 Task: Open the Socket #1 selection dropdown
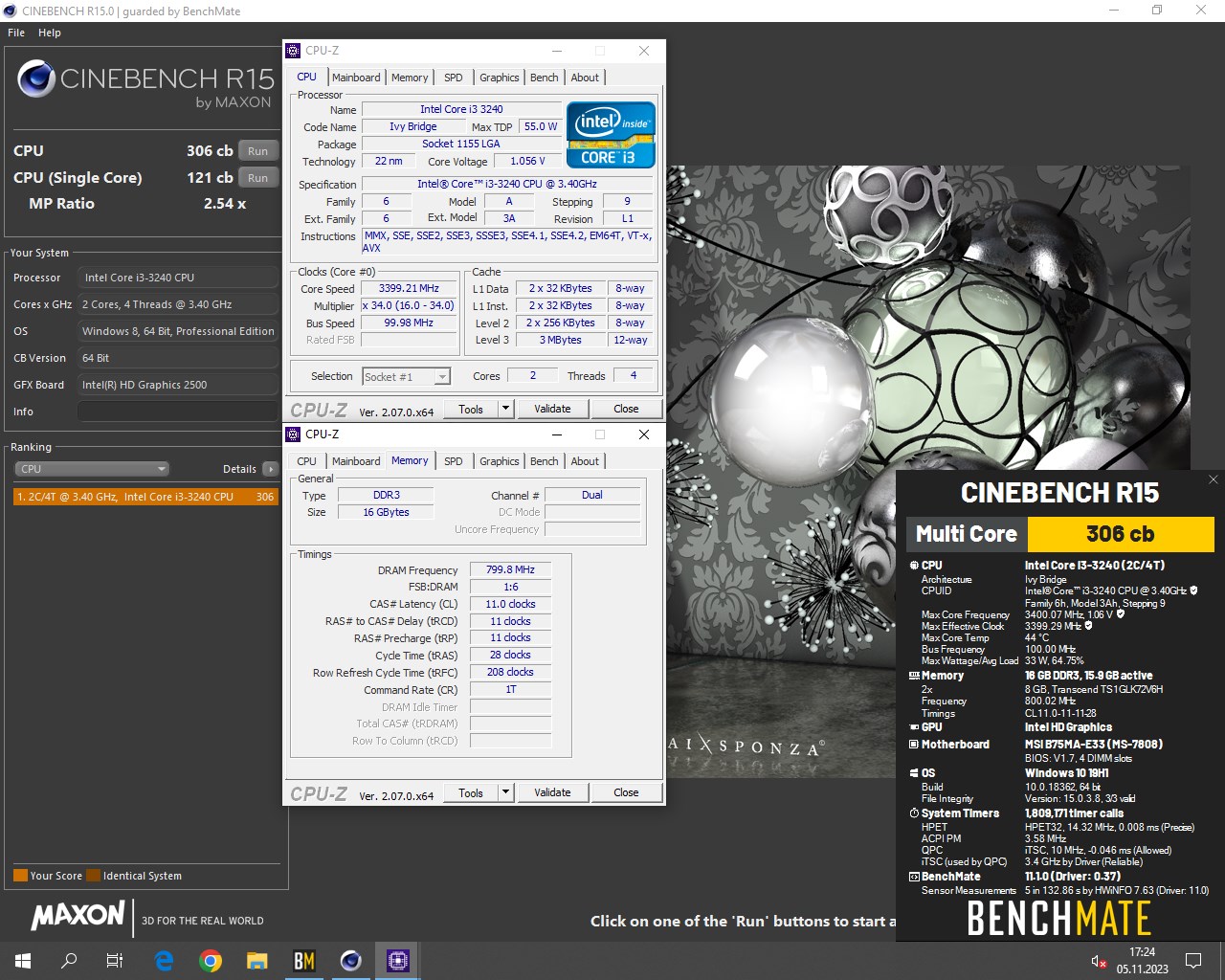[406, 377]
